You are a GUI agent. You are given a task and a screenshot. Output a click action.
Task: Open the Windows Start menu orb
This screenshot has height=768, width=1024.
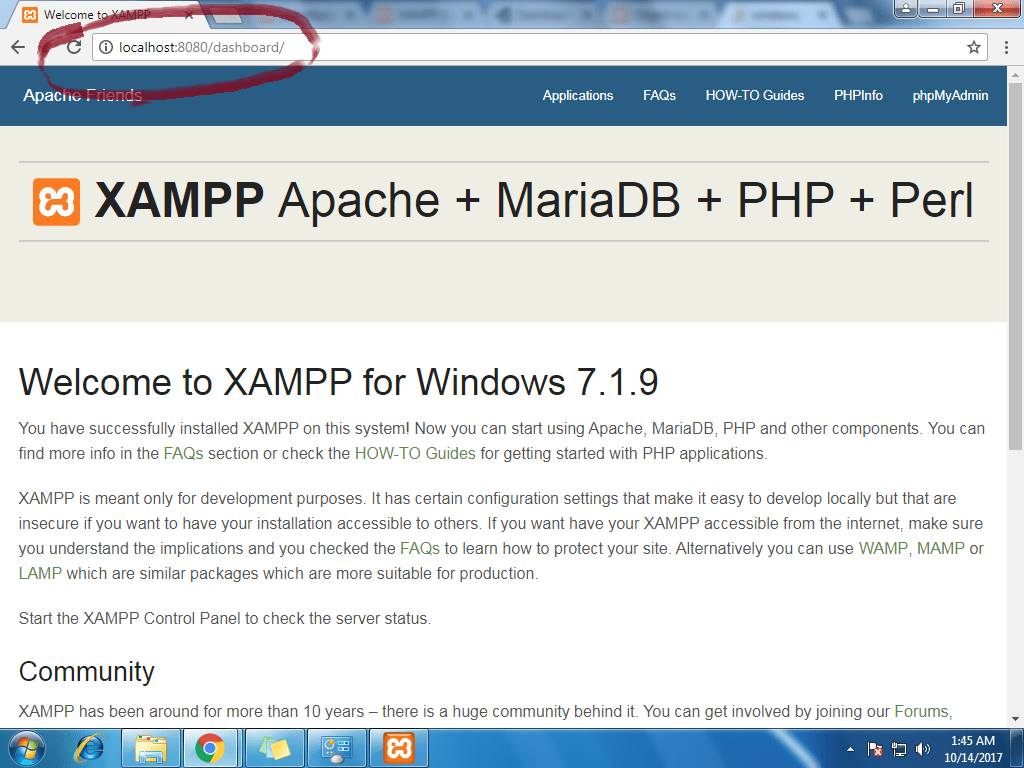click(27, 748)
